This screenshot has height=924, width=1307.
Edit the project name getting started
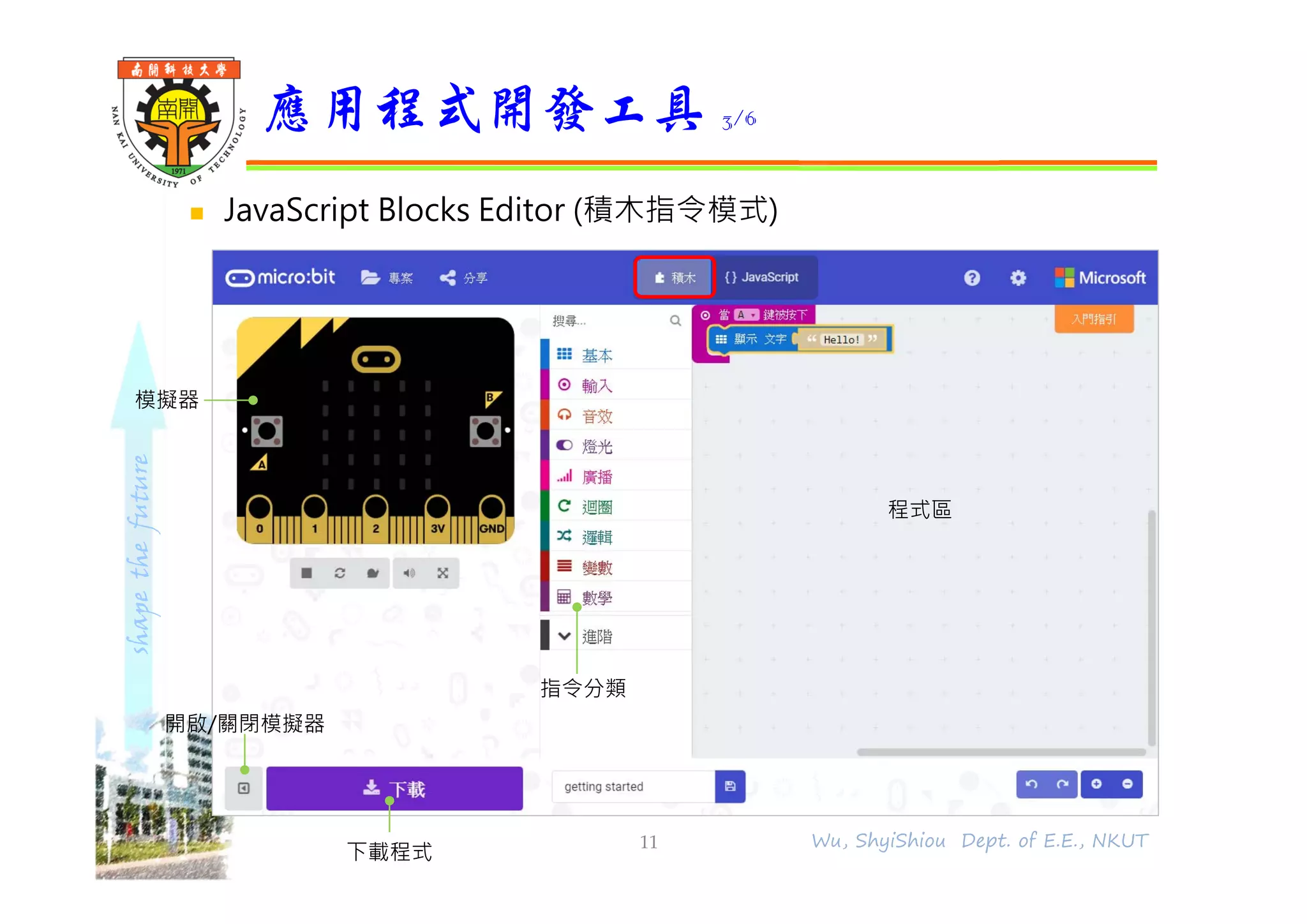pos(633,786)
